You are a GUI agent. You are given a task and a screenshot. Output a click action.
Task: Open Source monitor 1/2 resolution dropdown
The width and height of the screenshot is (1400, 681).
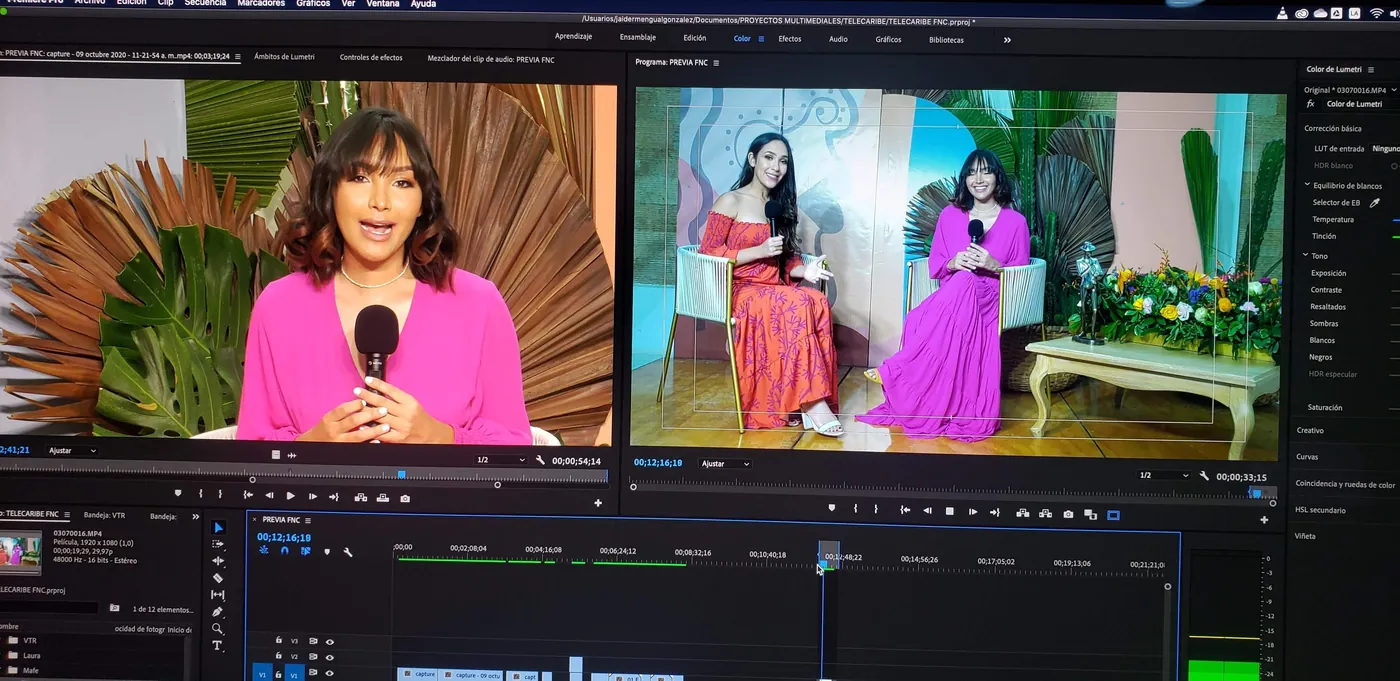[500, 460]
